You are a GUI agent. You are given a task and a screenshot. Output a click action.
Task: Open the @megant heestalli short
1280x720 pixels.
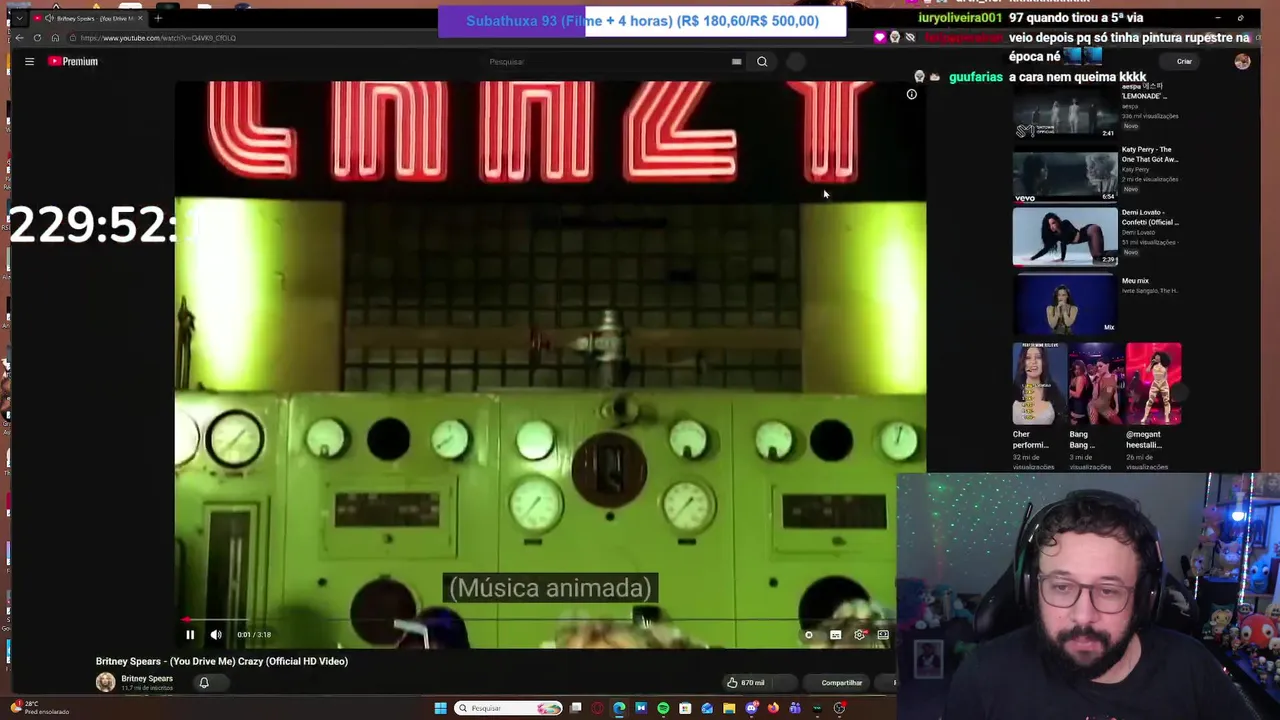click(1153, 384)
